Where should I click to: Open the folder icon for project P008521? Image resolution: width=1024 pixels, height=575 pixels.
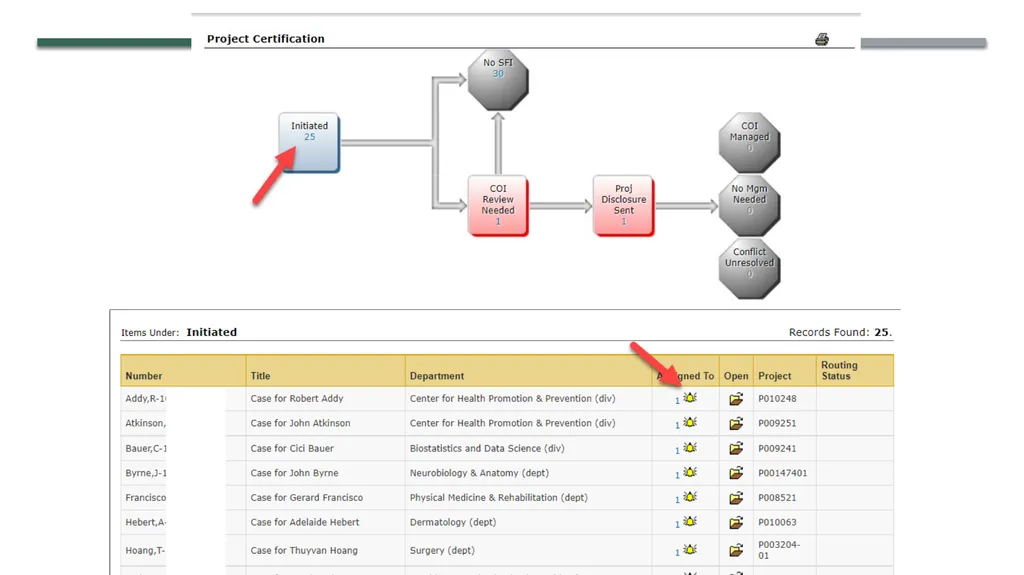click(x=736, y=498)
